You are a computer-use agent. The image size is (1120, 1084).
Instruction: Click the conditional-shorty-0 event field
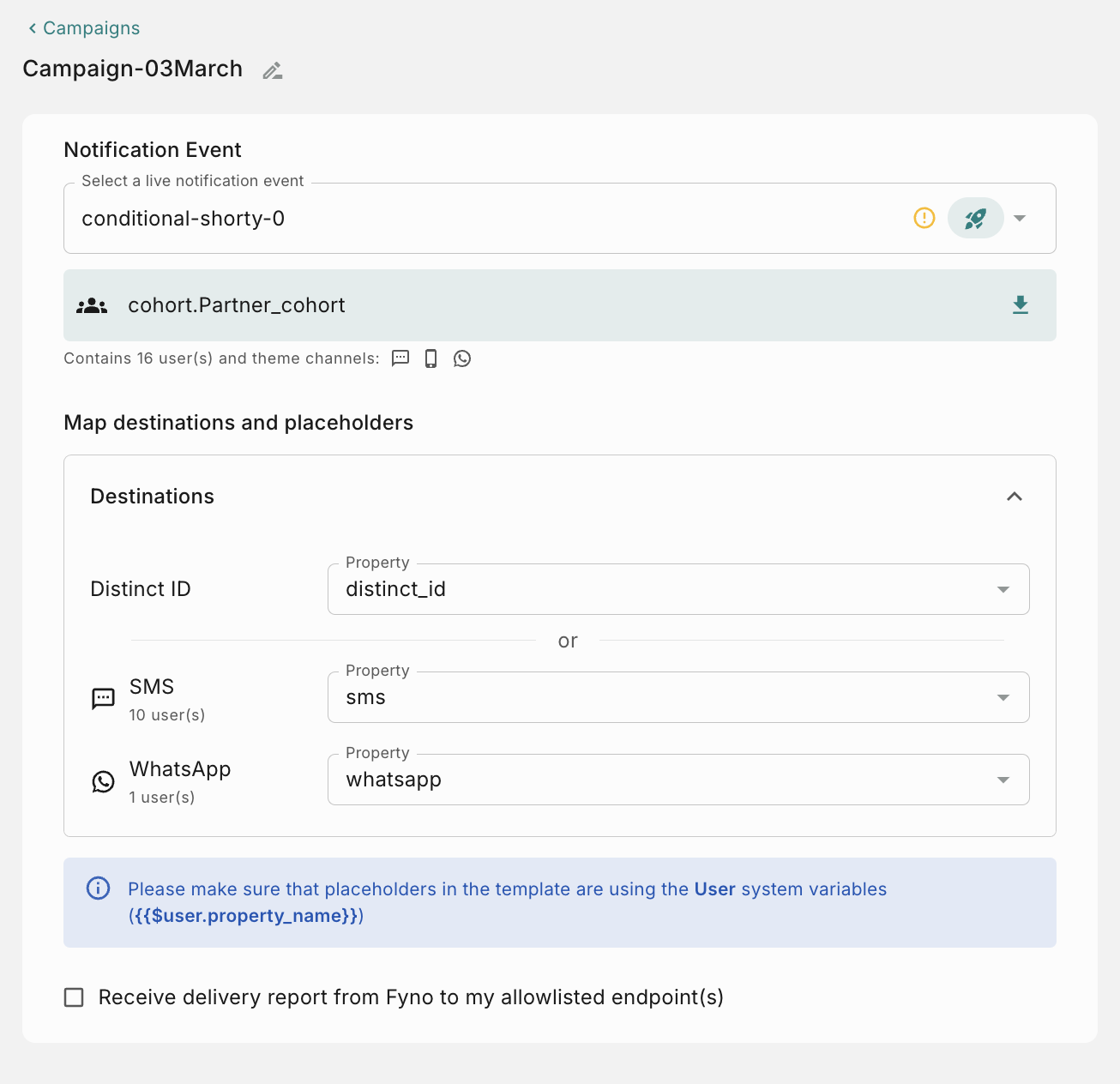click(x=480, y=219)
